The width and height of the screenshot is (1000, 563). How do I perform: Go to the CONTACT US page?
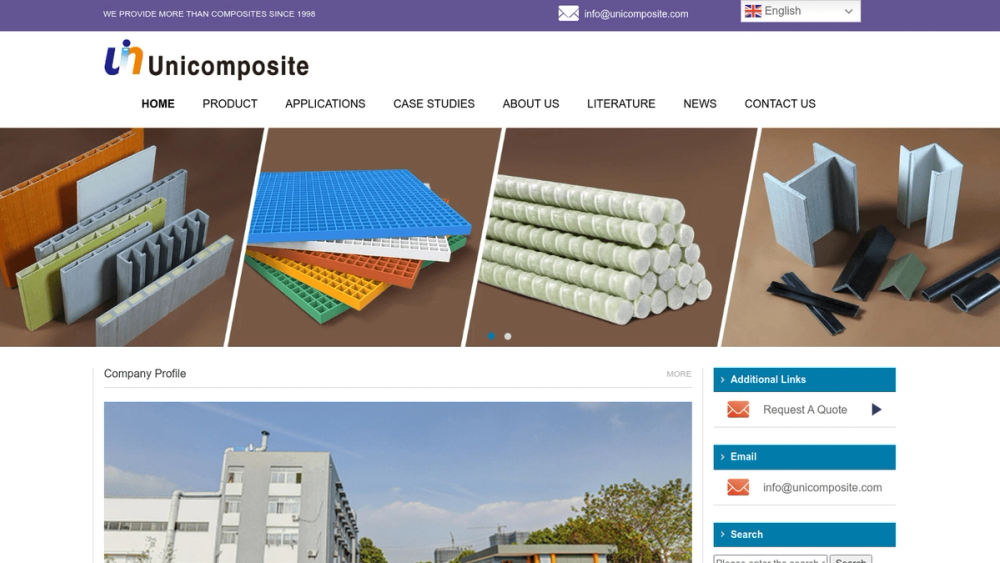click(x=779, y=103)
